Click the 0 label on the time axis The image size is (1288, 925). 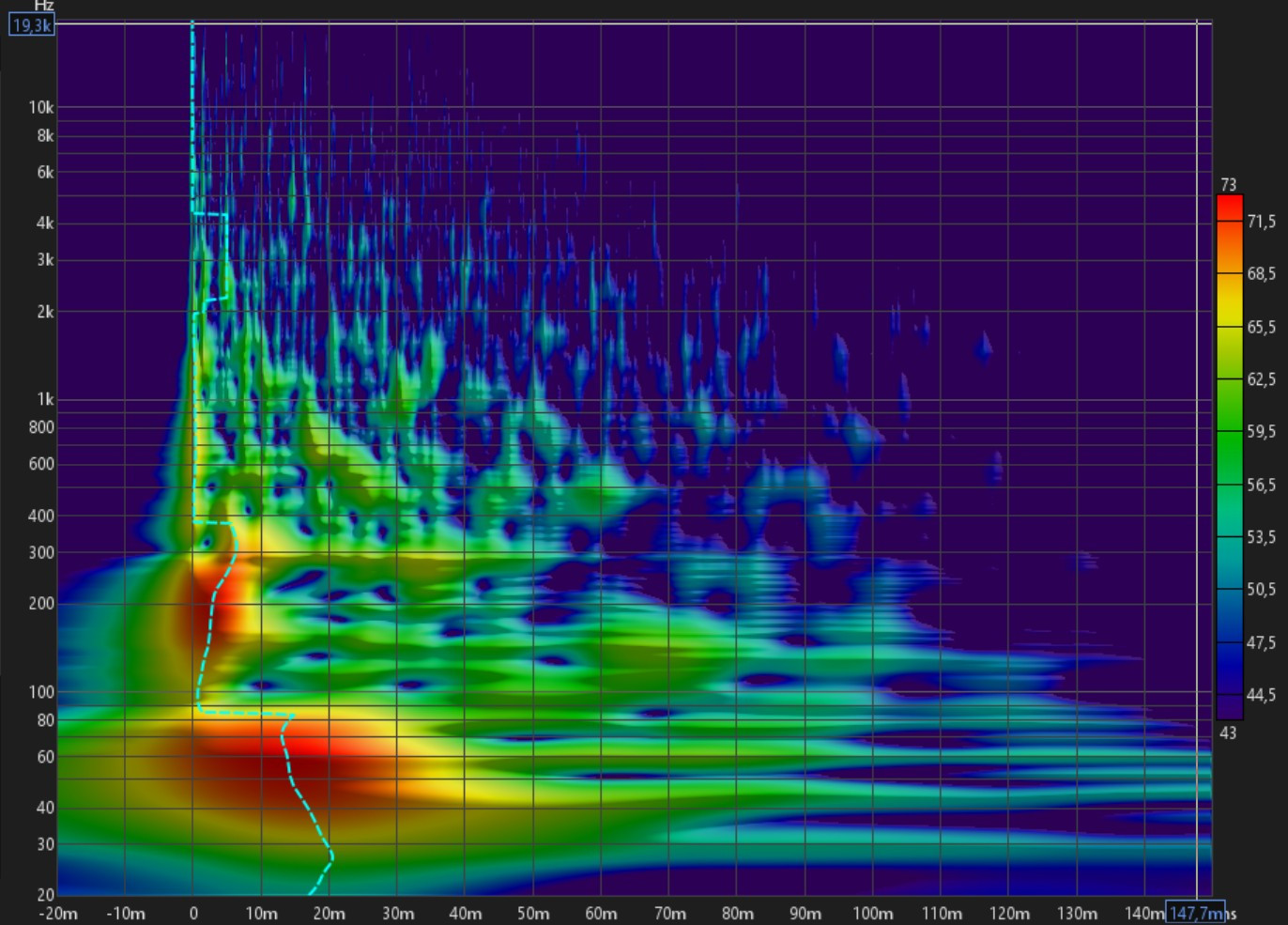click(x=193, y=914)
